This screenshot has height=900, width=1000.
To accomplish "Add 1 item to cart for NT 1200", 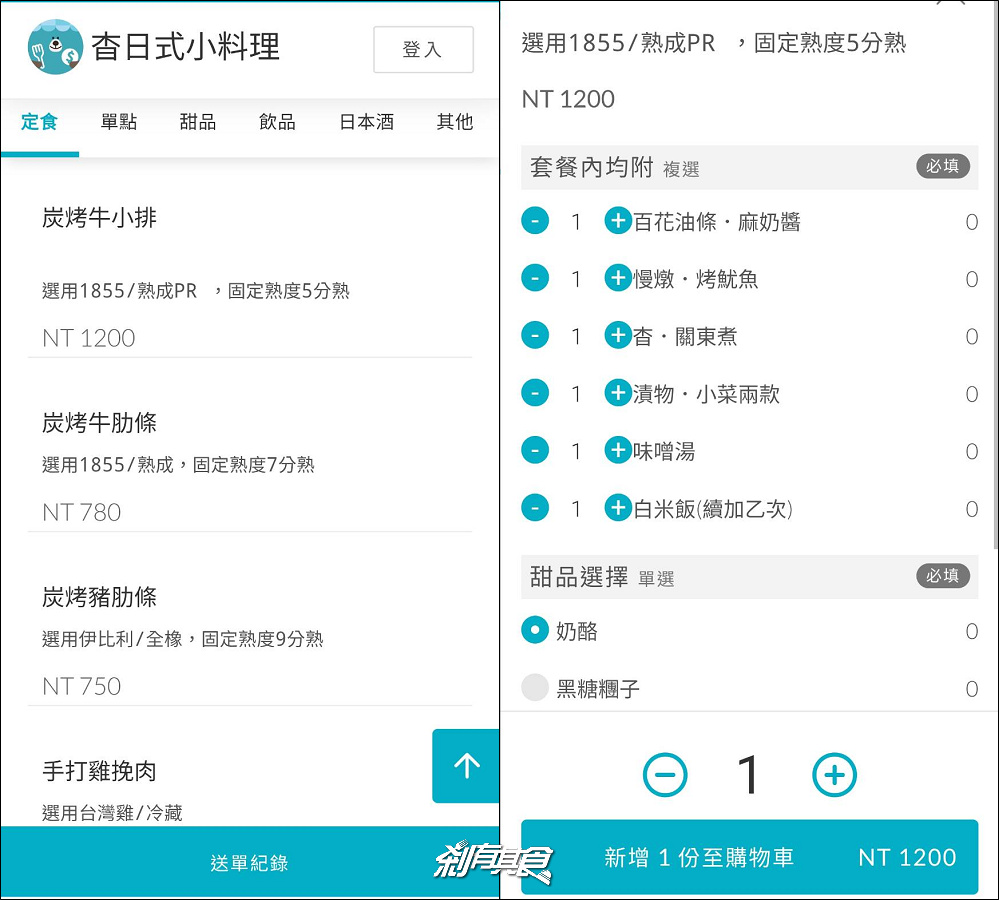I will pyautogui.click(x=749, y=857).
